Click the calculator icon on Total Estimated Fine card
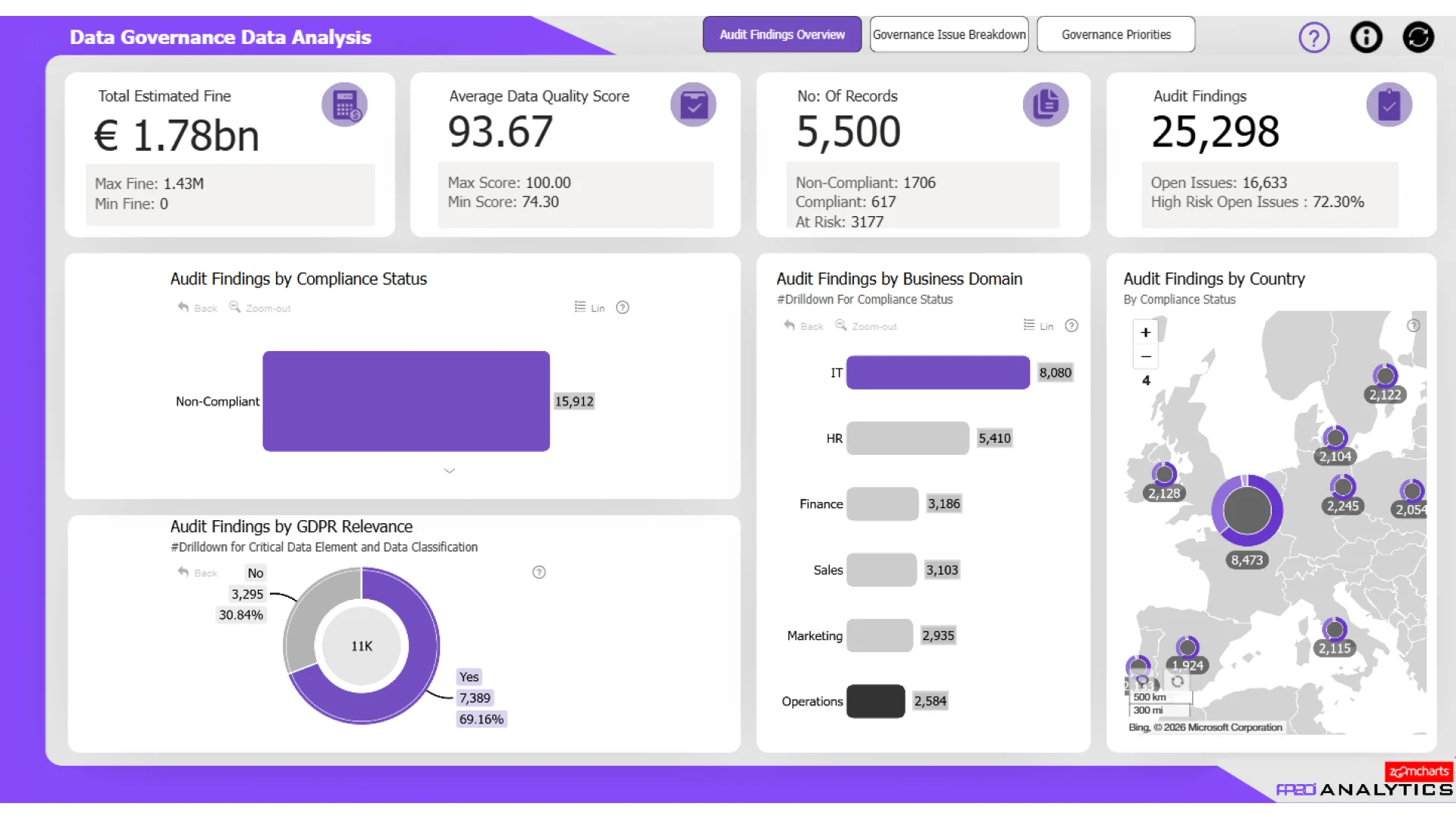1456x819 pixels. (x=344, y=105)
